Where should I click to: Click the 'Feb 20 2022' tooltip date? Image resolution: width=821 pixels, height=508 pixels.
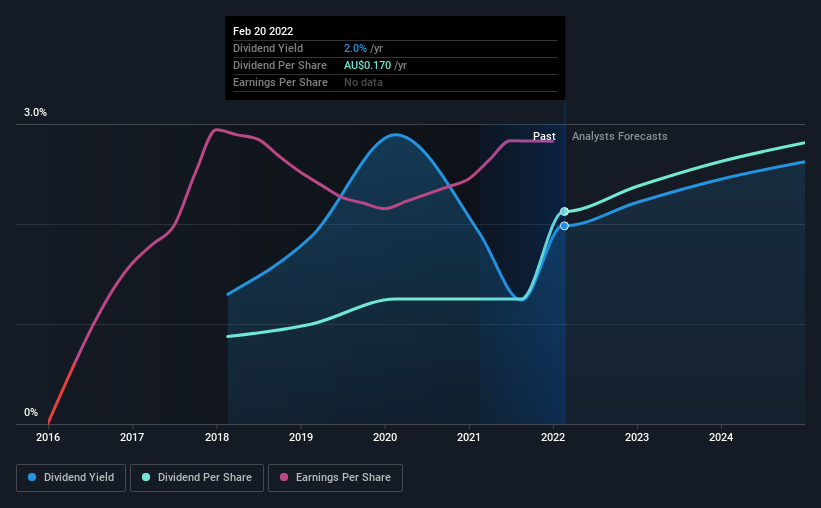(263, 31)
